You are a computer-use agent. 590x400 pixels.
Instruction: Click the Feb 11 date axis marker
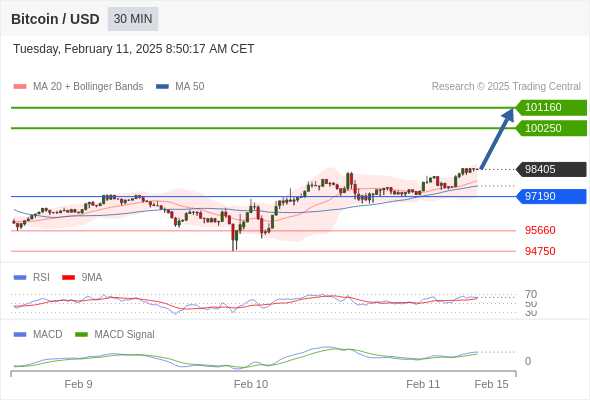(423, 384)
